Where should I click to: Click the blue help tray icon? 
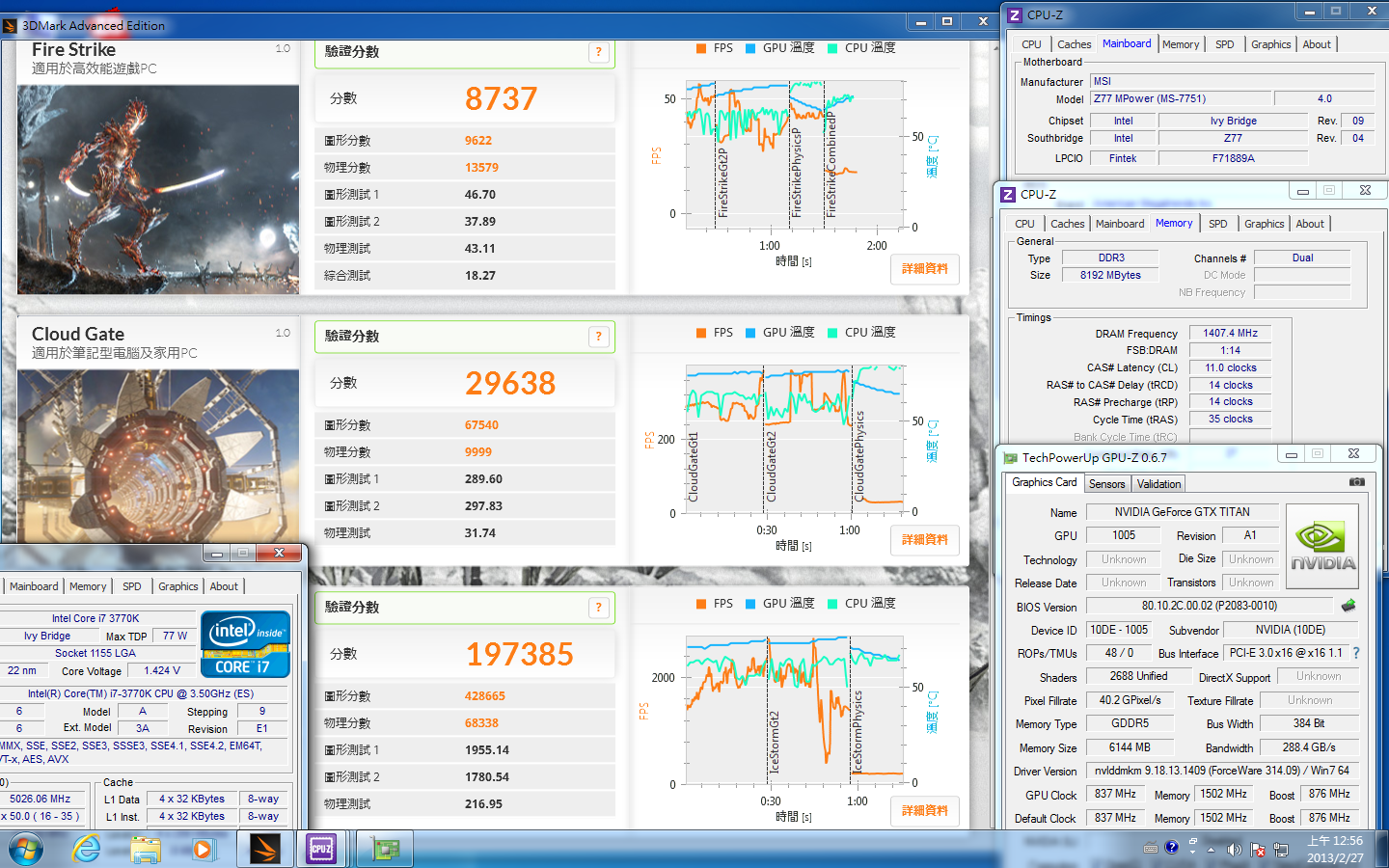[1172, 848]
